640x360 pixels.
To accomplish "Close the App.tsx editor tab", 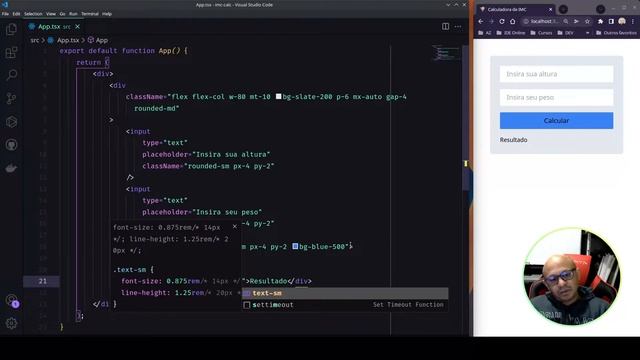I will pyautogui.click(x=78, y=27).
